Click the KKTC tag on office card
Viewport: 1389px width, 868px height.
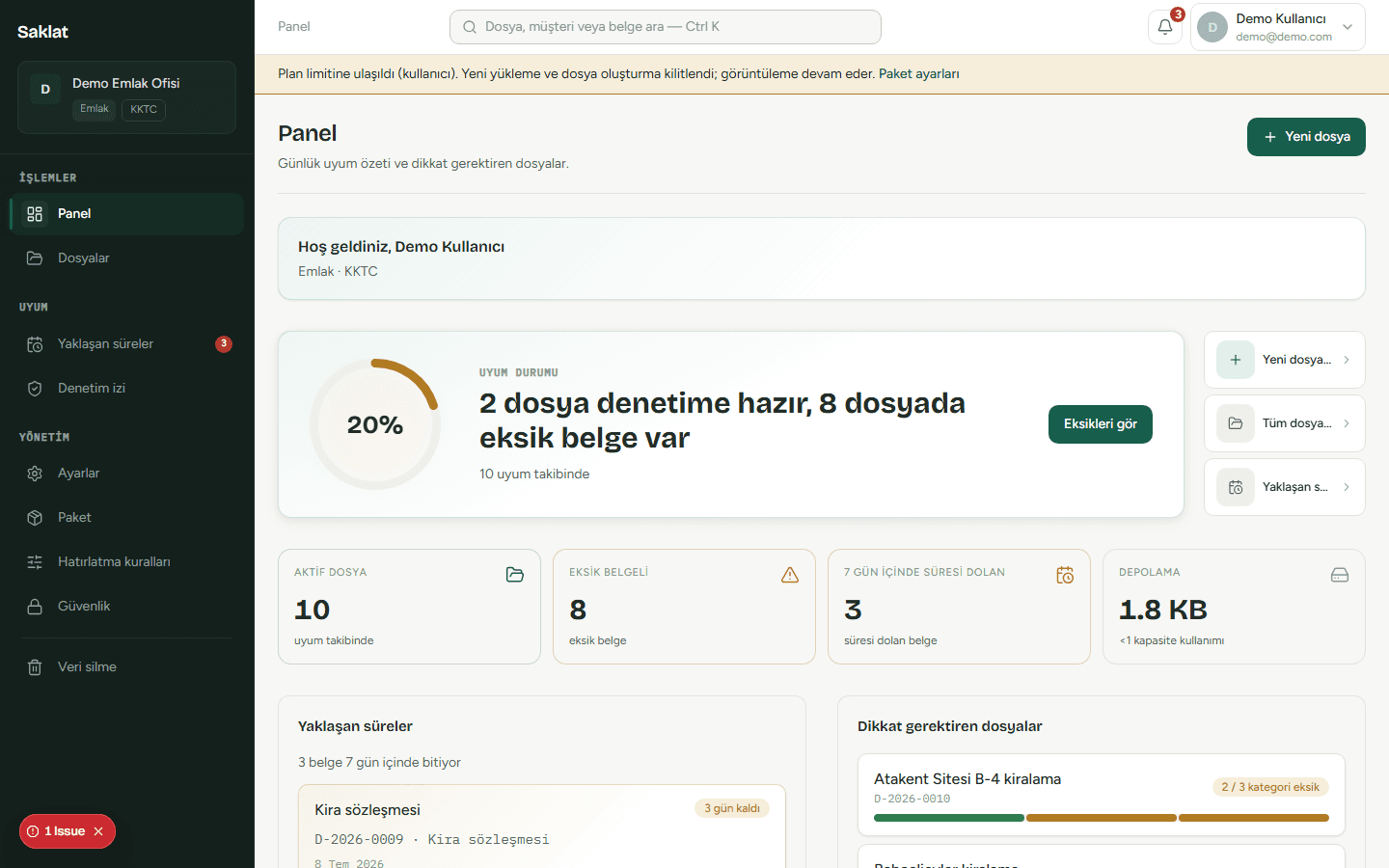[x=144, y=110]
